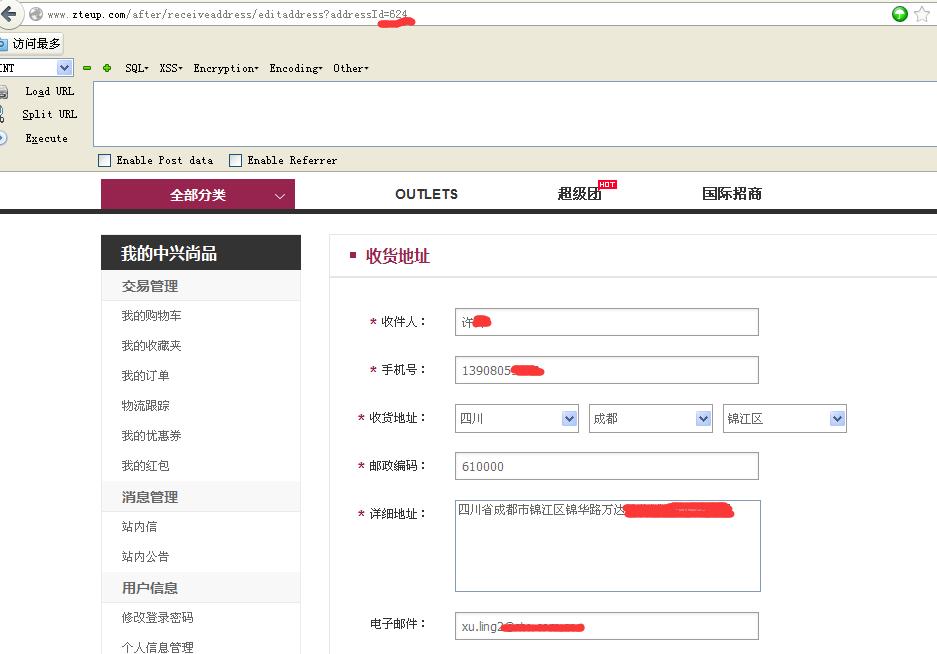Open 物流跟踪 in sidebar
The image size is (937, 654).
click(x=145, y=405)
